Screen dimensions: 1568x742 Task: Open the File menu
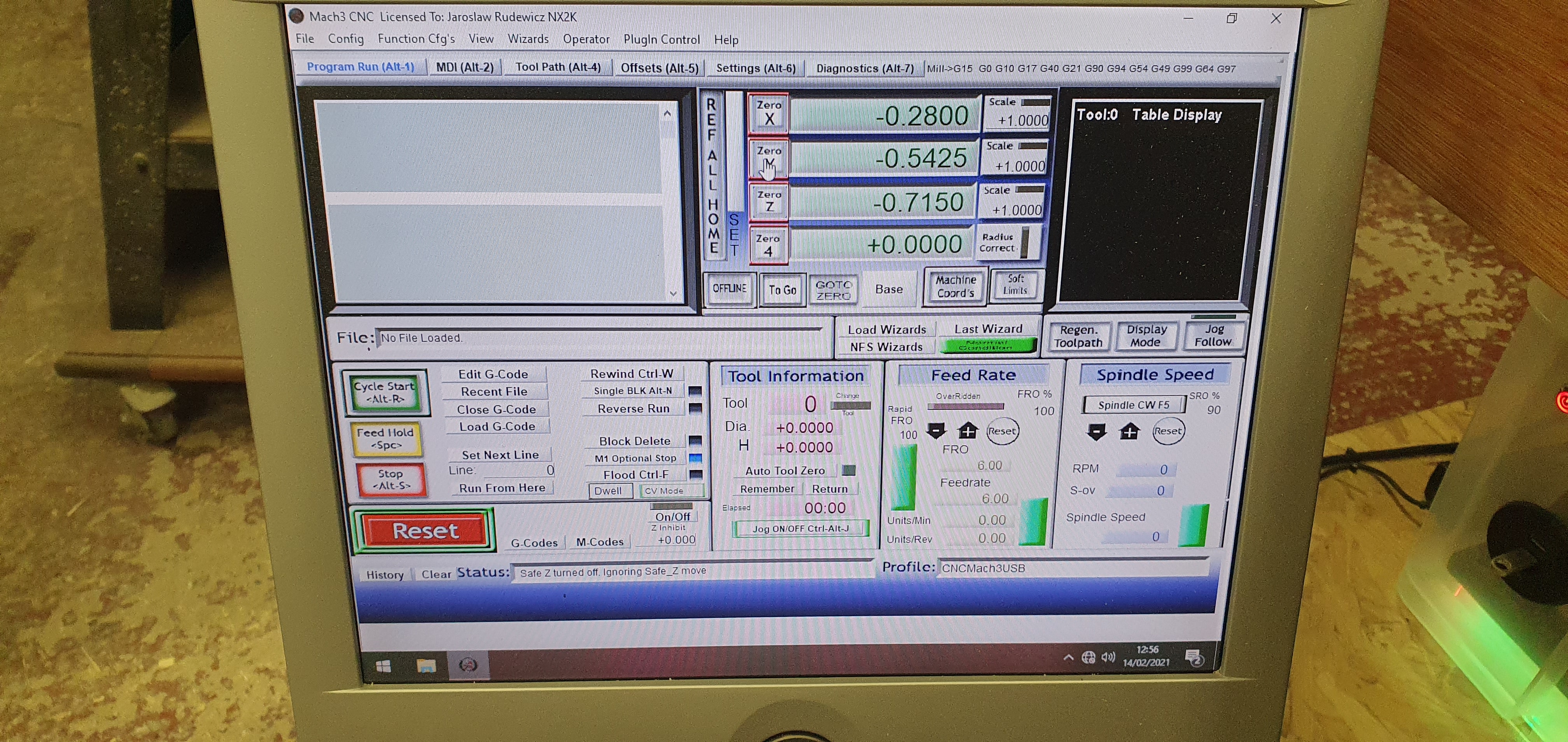305,38
